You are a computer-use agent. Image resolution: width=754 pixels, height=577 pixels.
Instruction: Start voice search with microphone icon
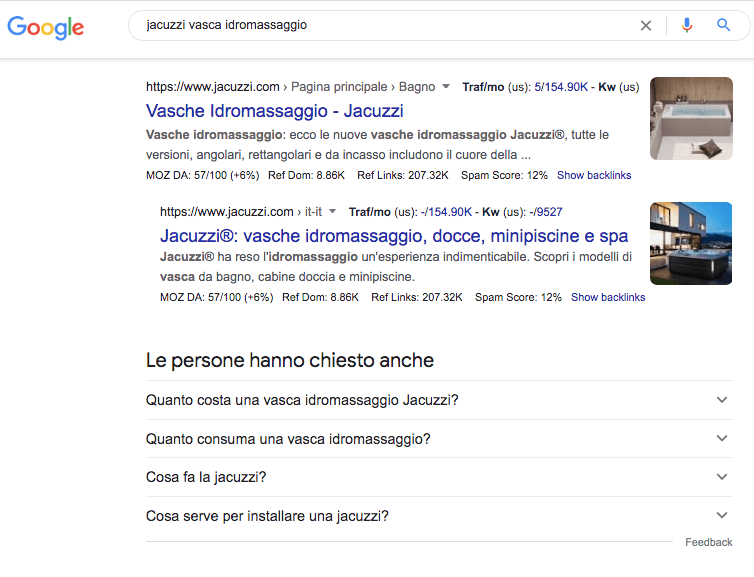coord(686,26)
